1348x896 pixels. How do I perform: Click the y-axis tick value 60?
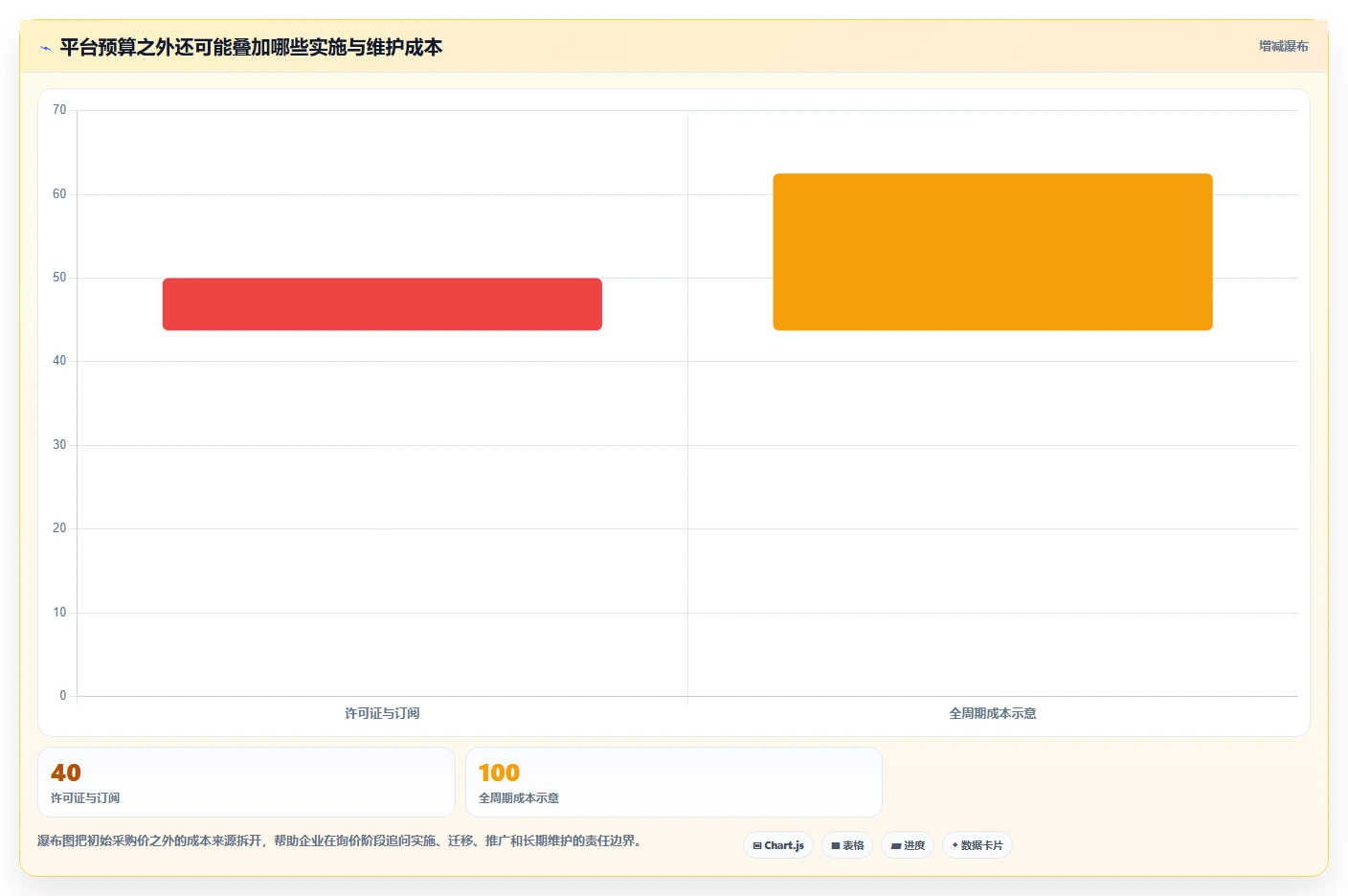point(59,194)
